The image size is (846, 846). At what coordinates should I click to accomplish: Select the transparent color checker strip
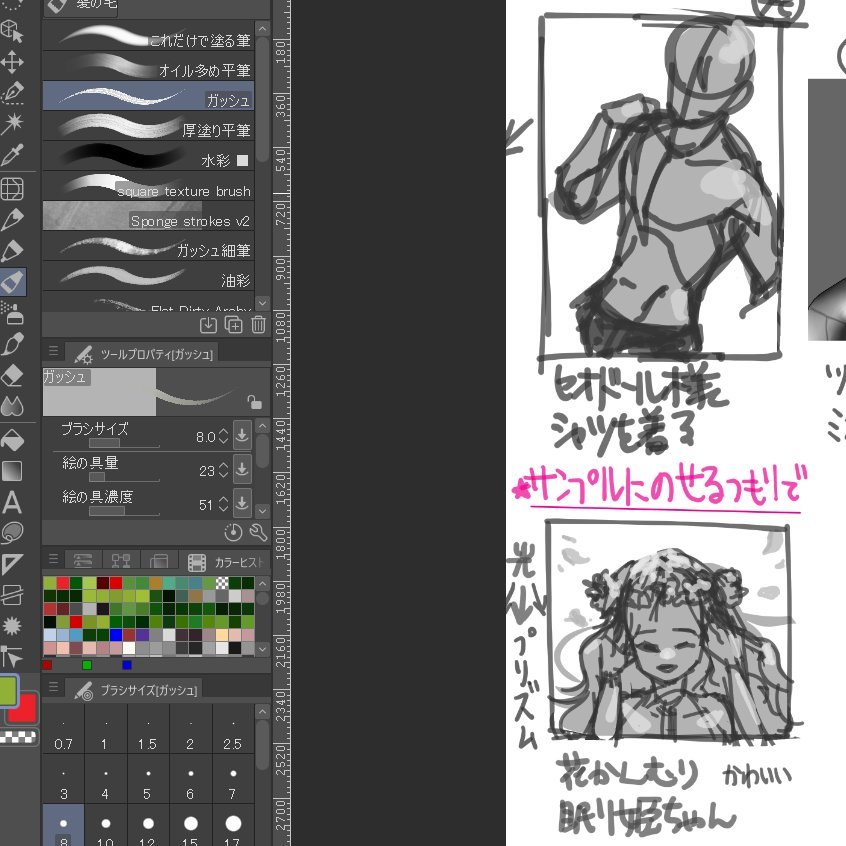(x=18, y=737)
